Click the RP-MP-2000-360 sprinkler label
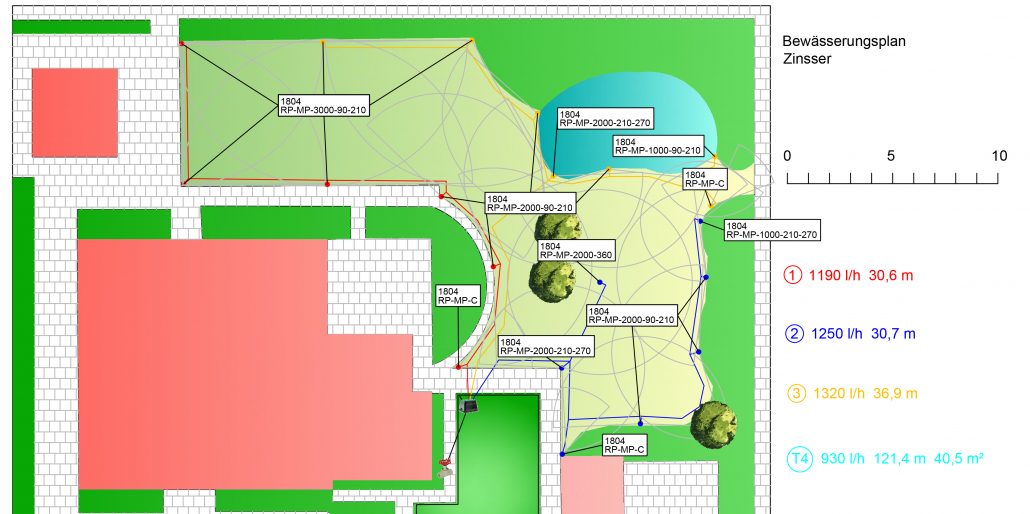The width and height of the screenshot is (1030, 514). 575,250
